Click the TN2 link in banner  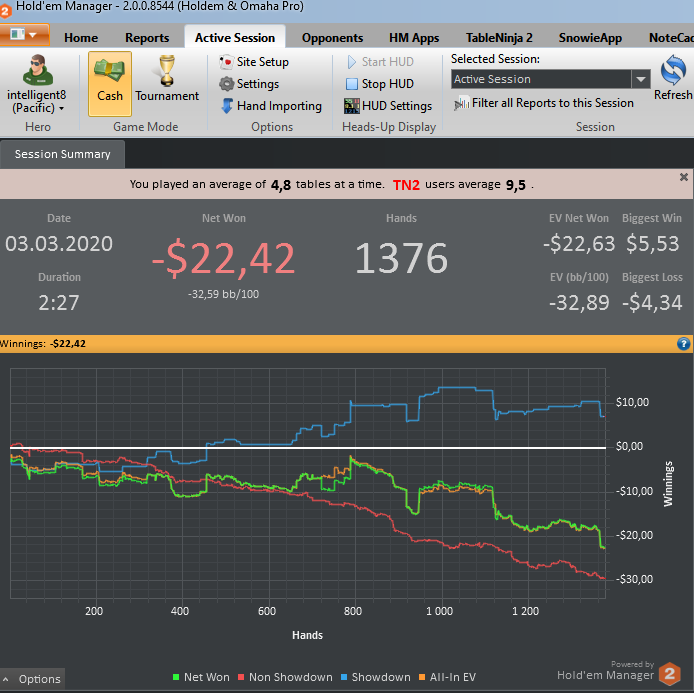(x=406, y=185)
